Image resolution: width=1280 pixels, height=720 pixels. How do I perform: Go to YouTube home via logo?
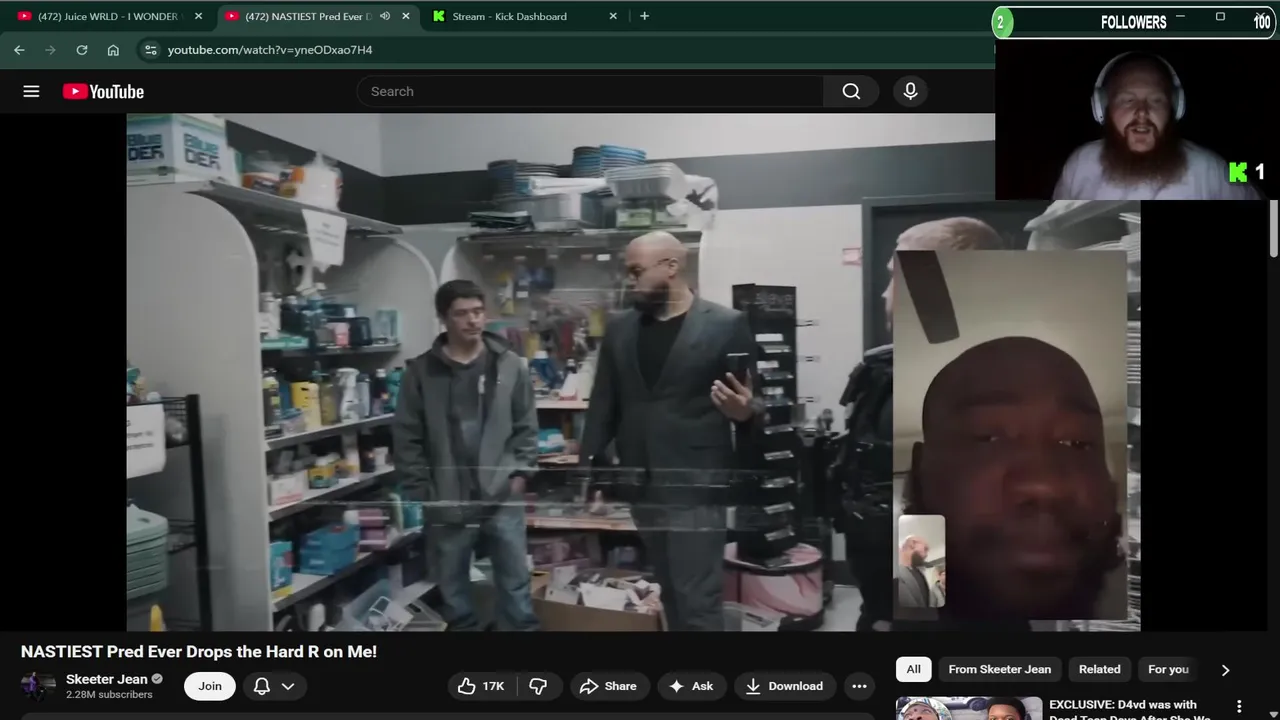(103, 91)
